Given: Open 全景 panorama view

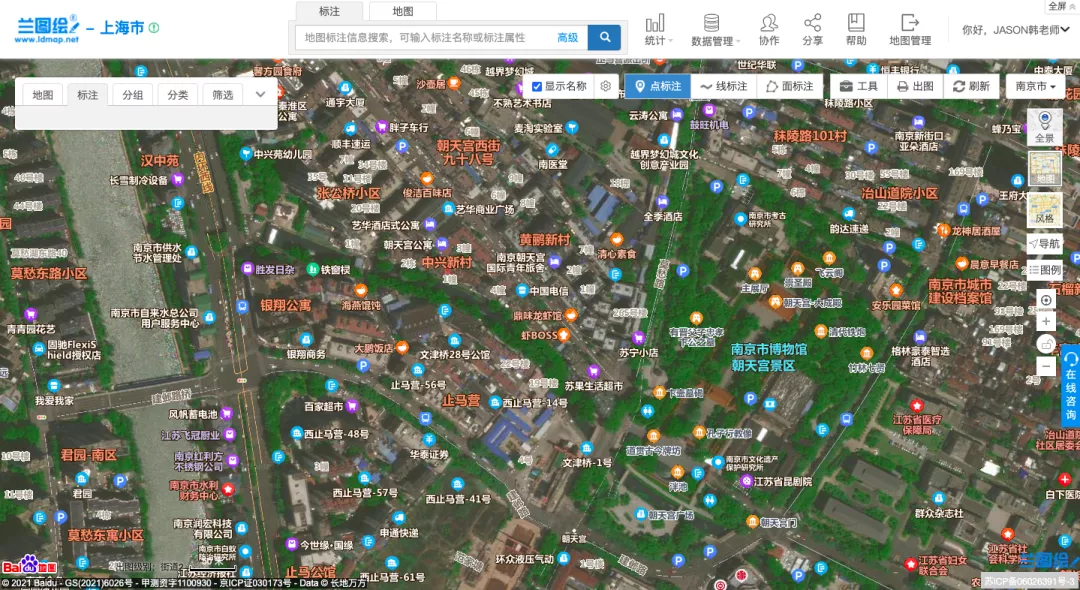Looking at the screenshot, I should 1045,127.
